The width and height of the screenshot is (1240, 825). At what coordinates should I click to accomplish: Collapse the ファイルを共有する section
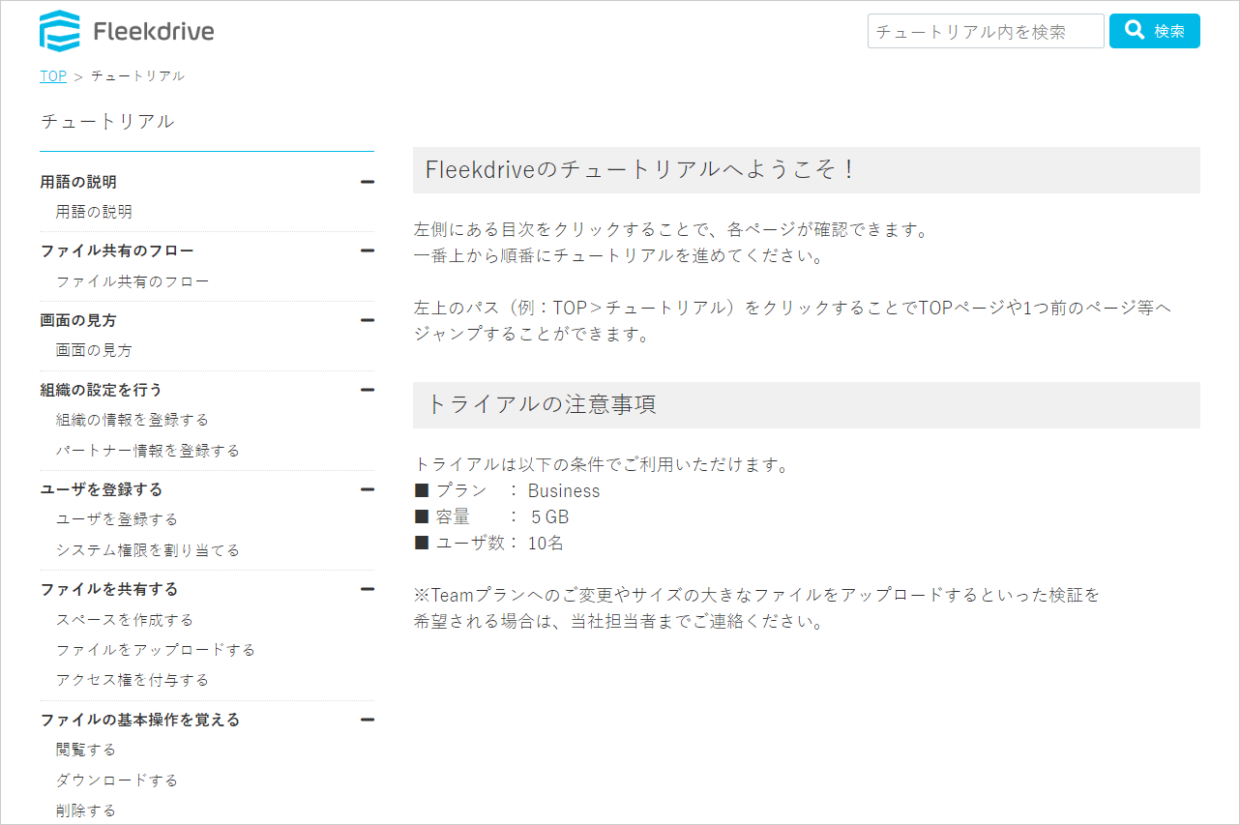tap(367, 589)
